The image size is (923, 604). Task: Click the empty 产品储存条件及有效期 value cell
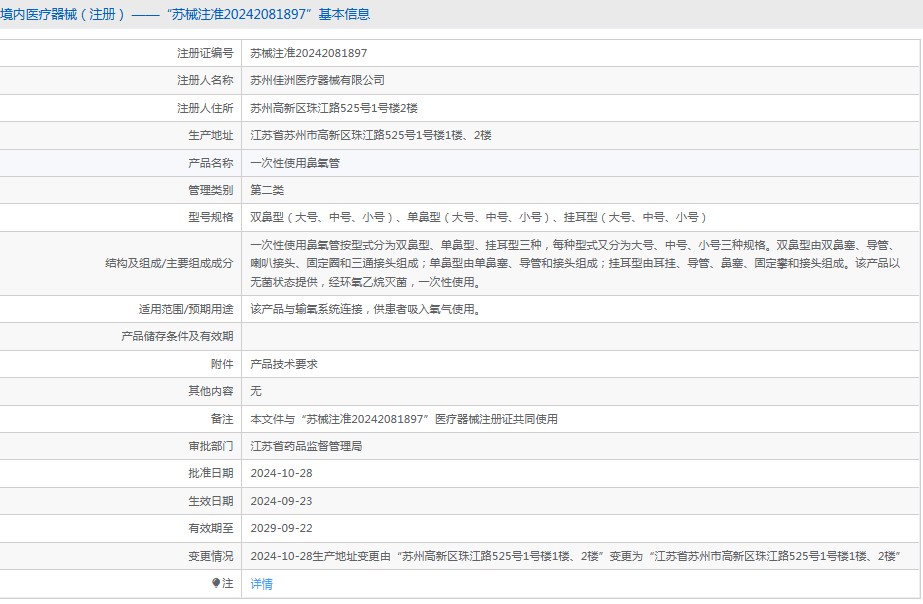580,337
